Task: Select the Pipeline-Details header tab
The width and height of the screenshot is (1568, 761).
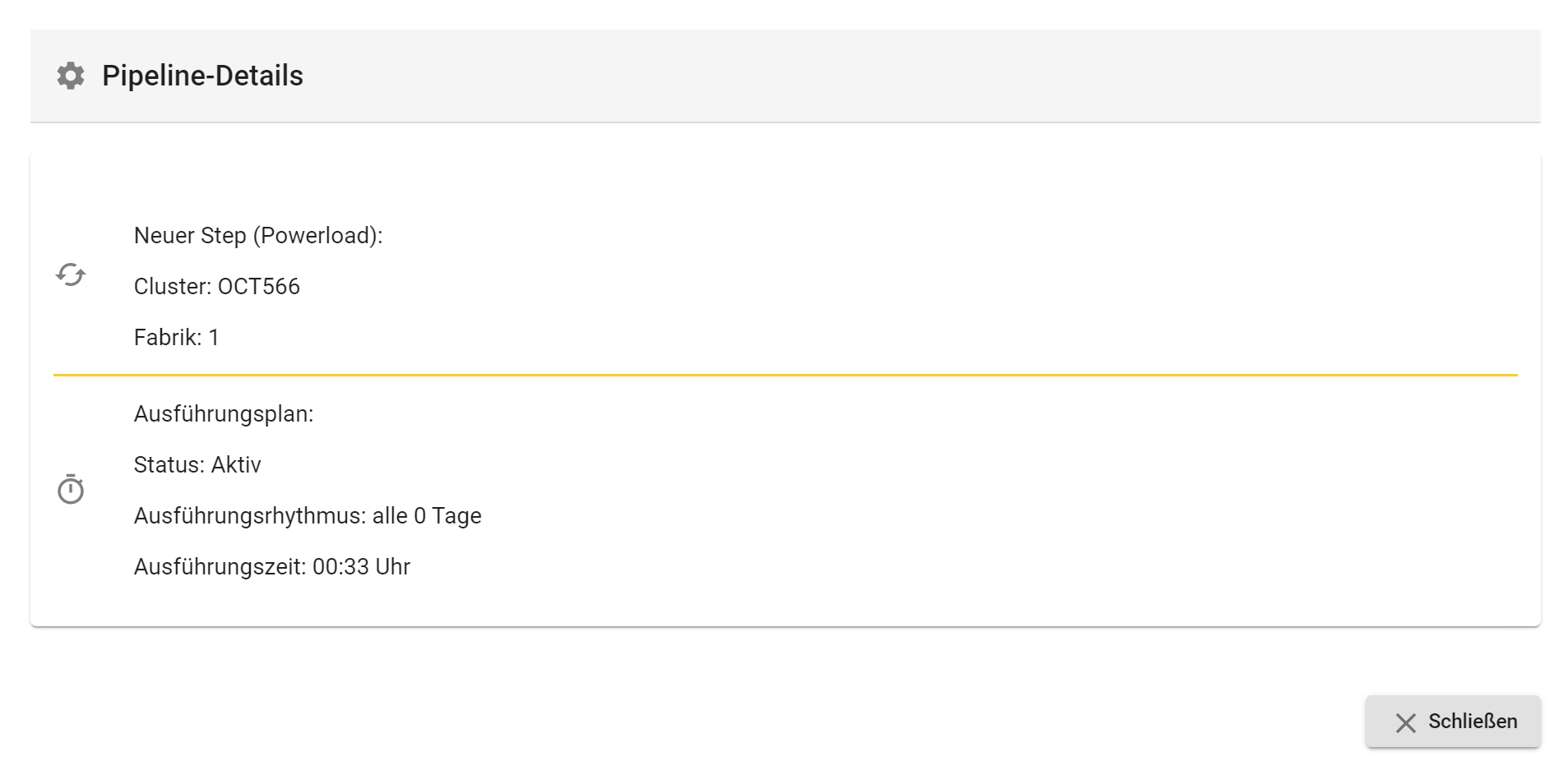Action: point(202,75)
